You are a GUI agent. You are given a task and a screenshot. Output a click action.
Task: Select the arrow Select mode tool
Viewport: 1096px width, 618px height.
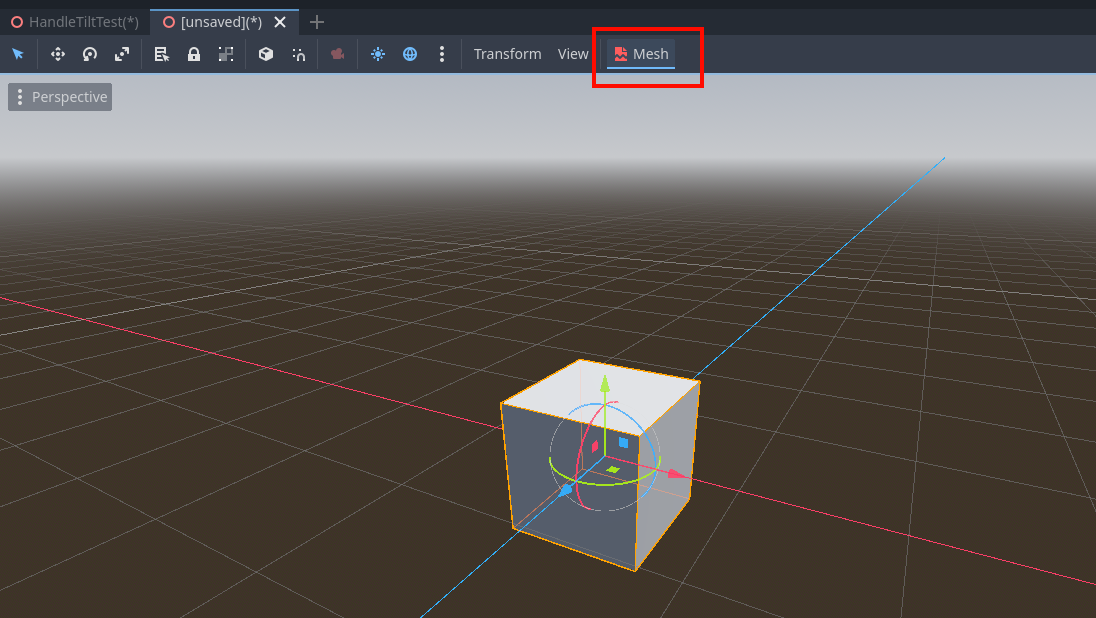point(18,54)
